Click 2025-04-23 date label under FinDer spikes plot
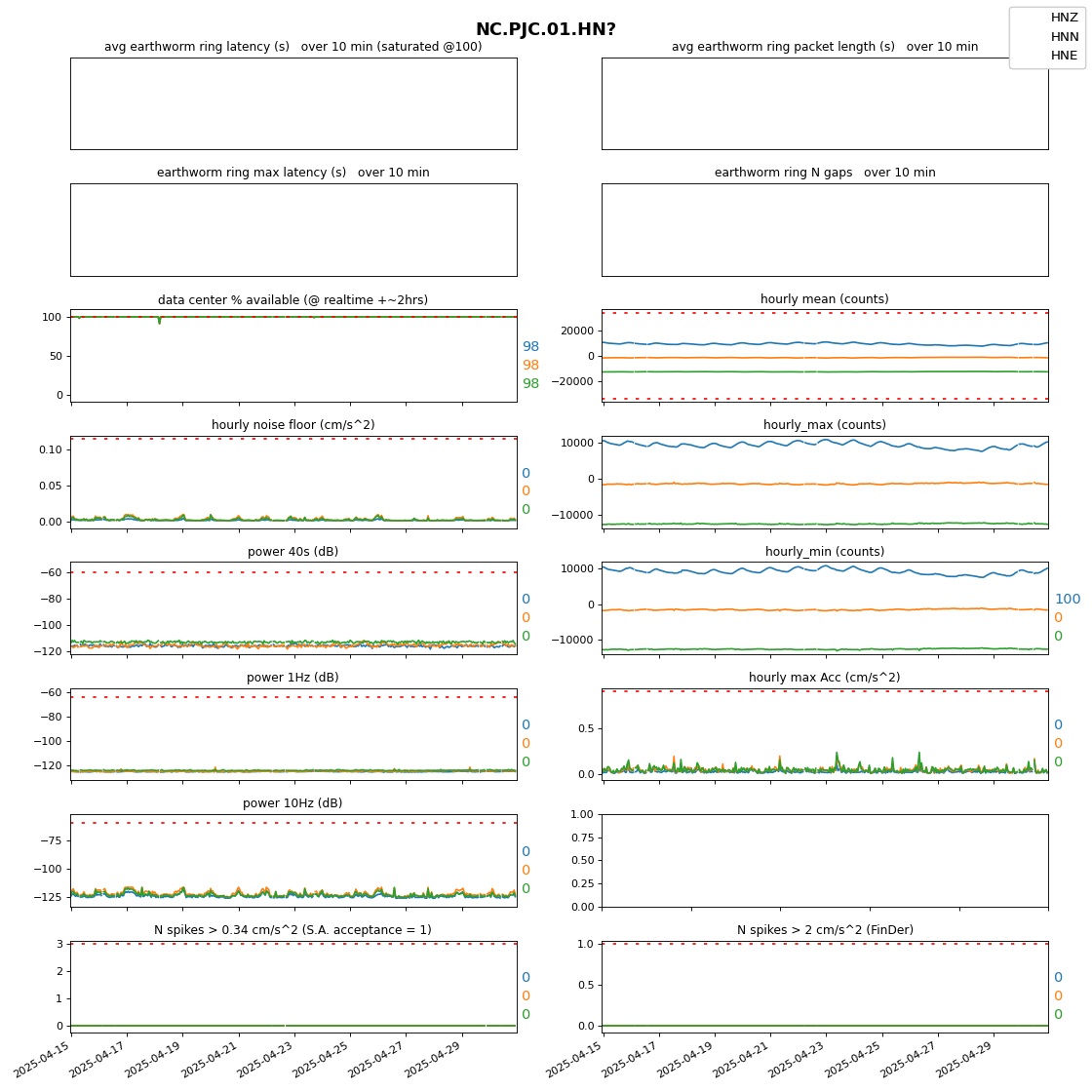The height and width of the screenshot is (1092, 1092). 797,1059
